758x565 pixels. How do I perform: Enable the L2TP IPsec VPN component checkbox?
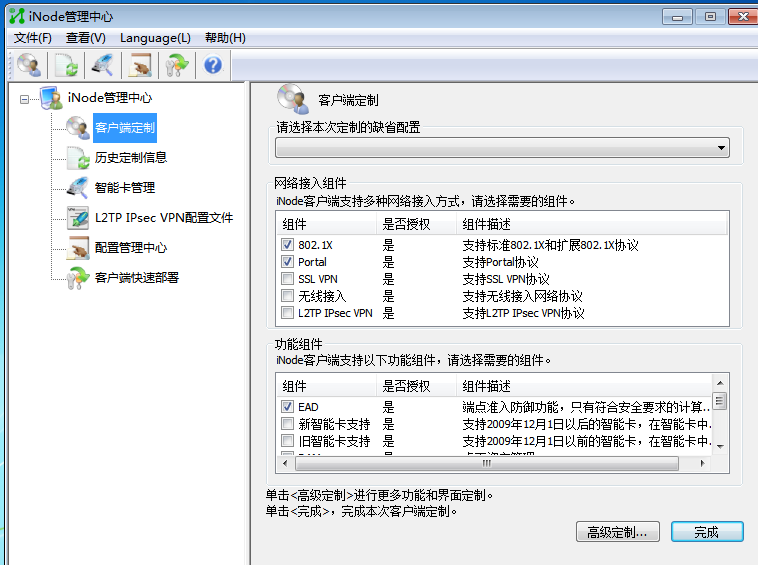[x=287, y=313]
